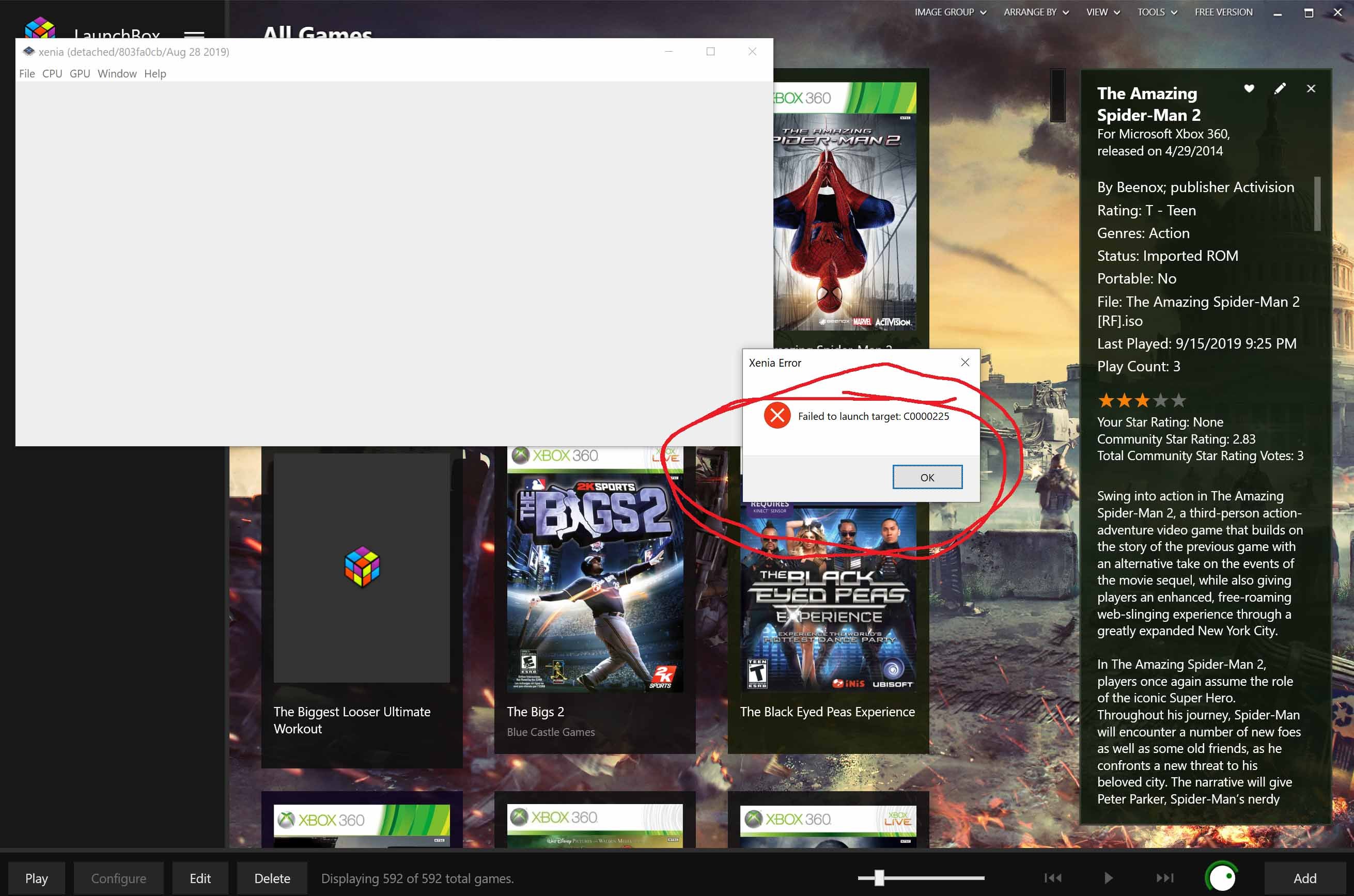Select The Bigs 2 box art
The image size is (1354, 896).
(595, 570)
